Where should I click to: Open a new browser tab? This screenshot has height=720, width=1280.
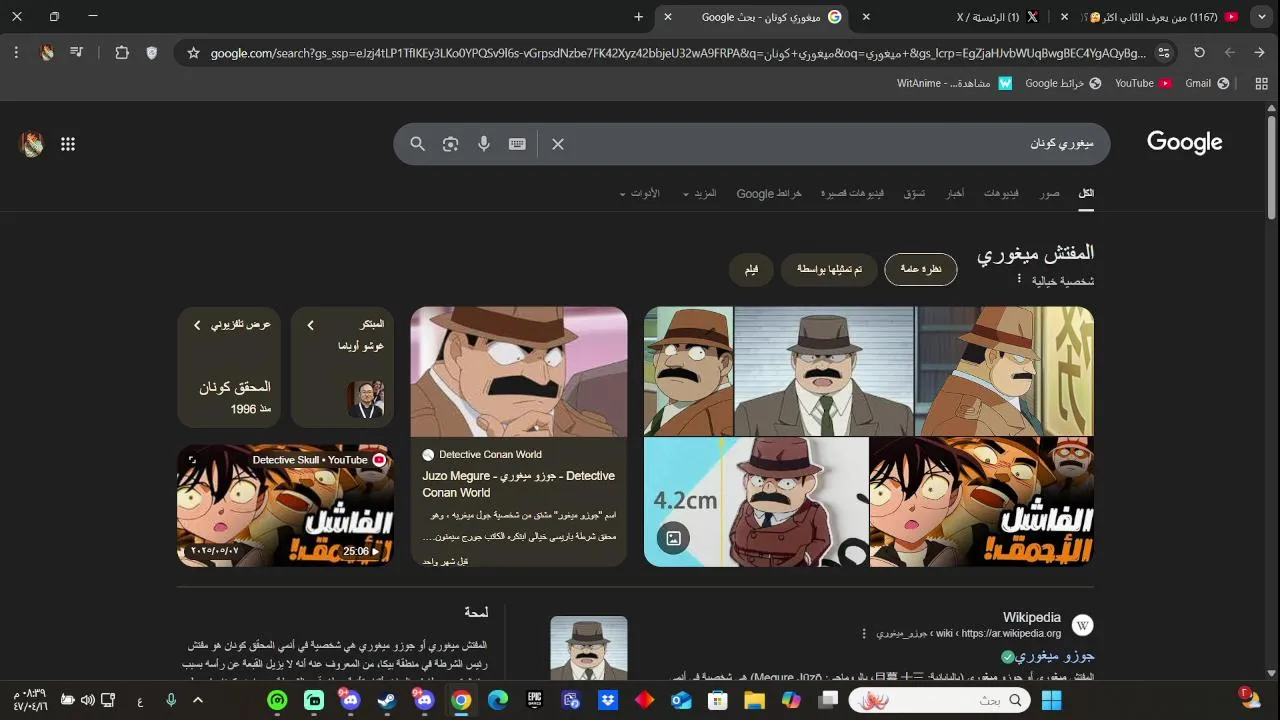point(639,17)
